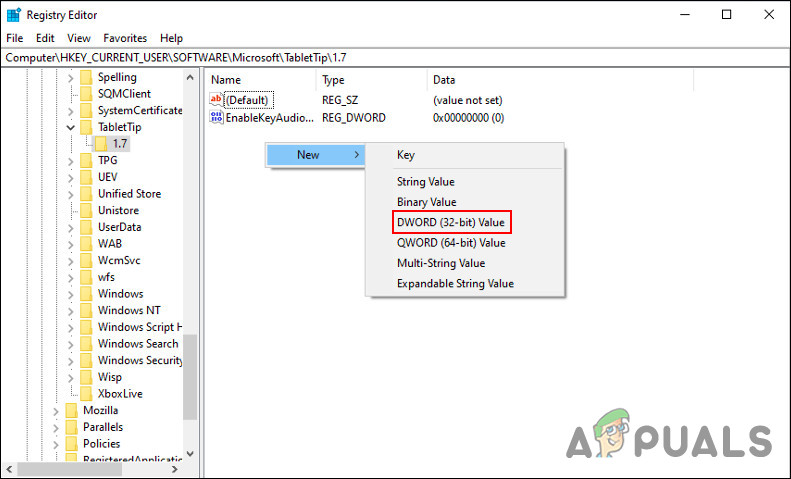
Task: Click the Unified Store folder icon
Action: 86,194
